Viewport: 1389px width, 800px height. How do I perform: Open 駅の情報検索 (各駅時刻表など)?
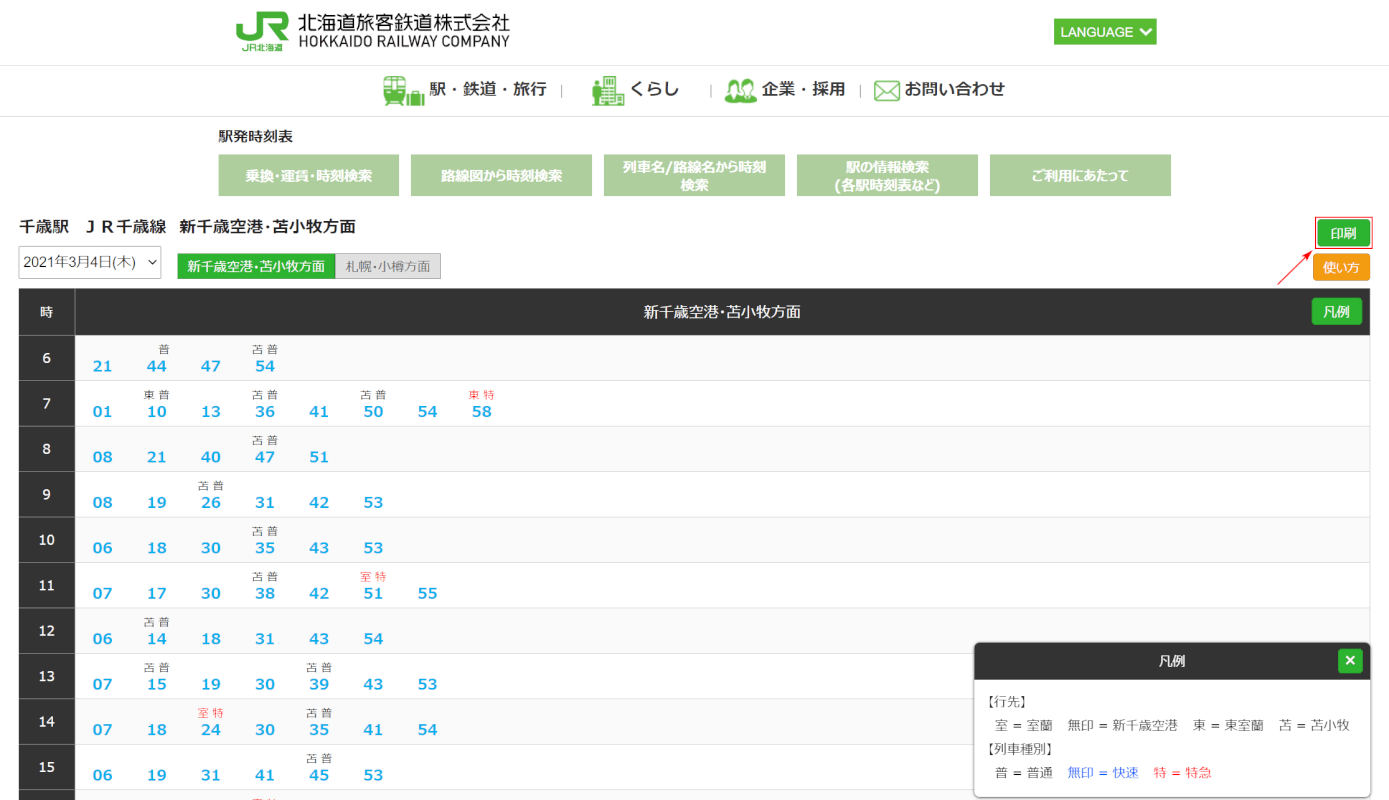pyautogui.click(x=887, y=175)
